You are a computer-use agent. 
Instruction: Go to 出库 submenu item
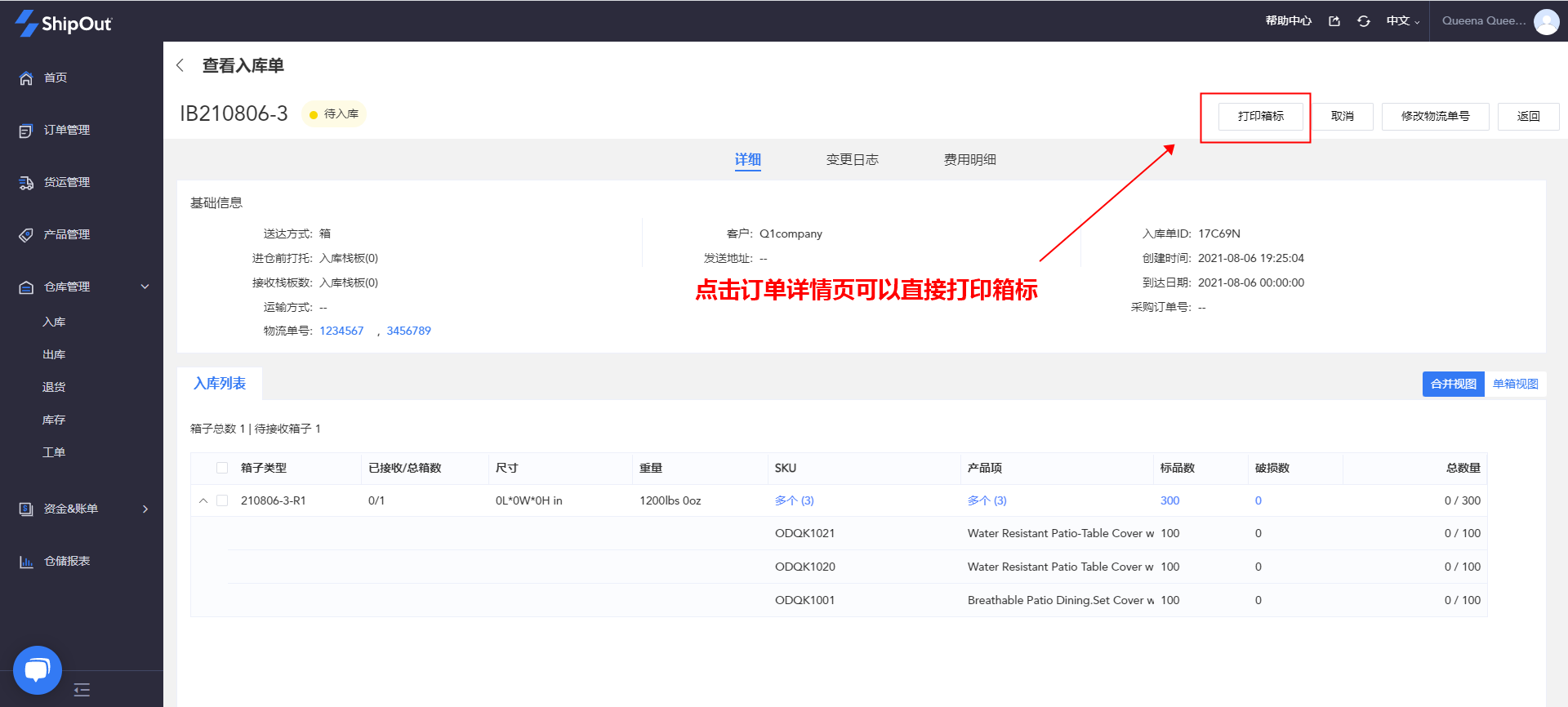[x=54, y=355]
